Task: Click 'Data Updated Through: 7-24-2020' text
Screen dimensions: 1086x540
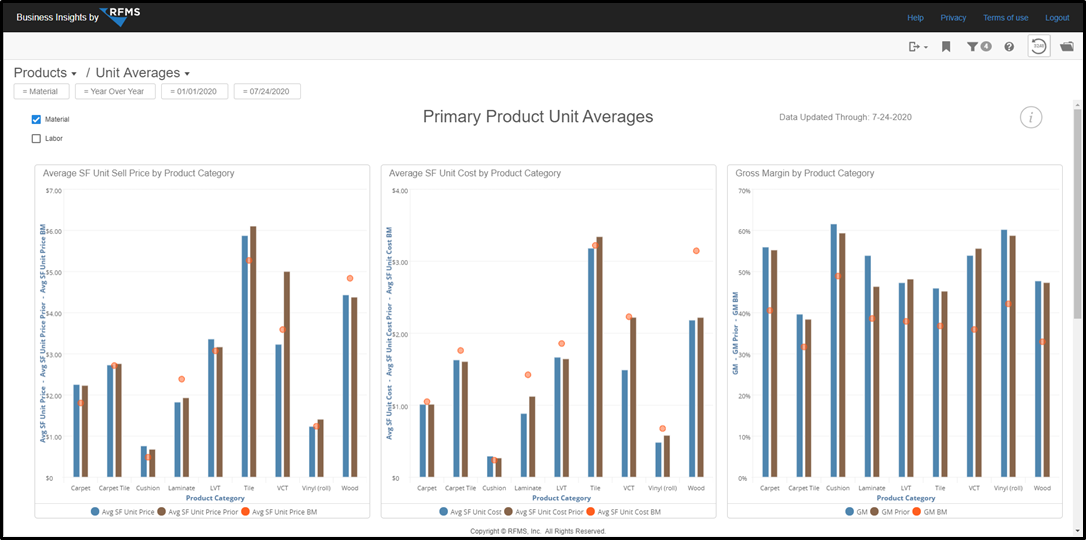Action: pos(845,118)
